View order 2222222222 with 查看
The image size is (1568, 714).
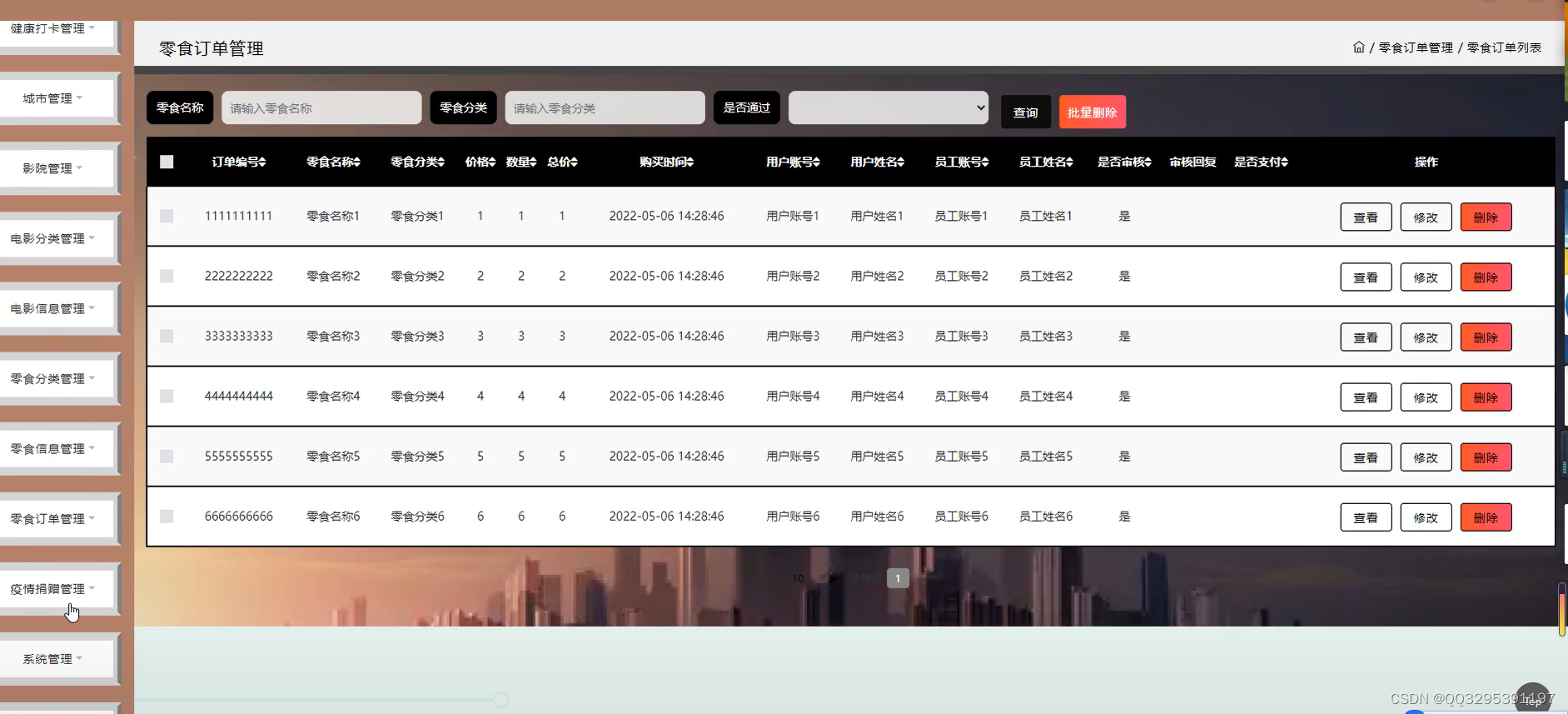1366,277
